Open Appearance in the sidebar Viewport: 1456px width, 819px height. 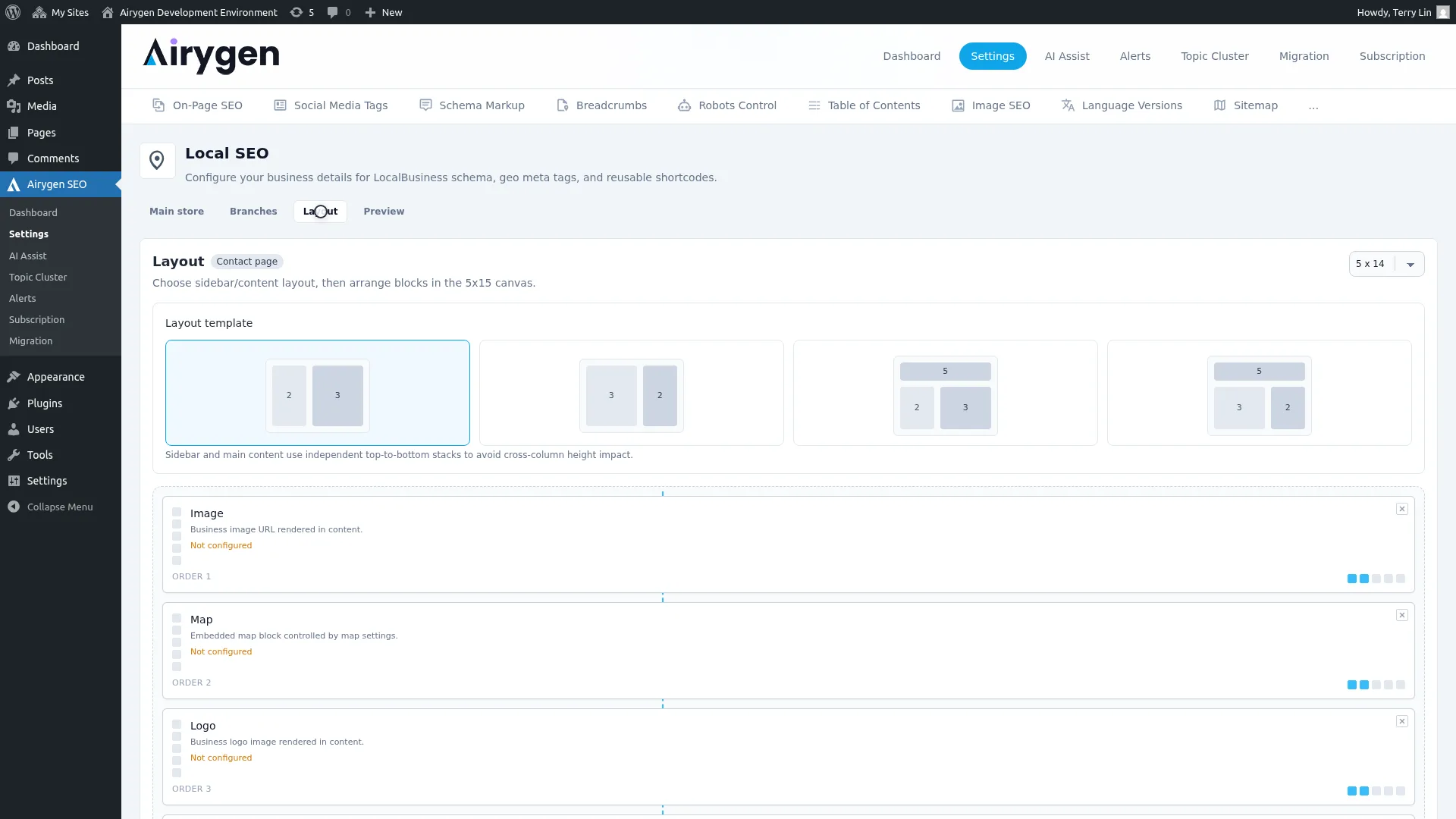coord(61,377)
